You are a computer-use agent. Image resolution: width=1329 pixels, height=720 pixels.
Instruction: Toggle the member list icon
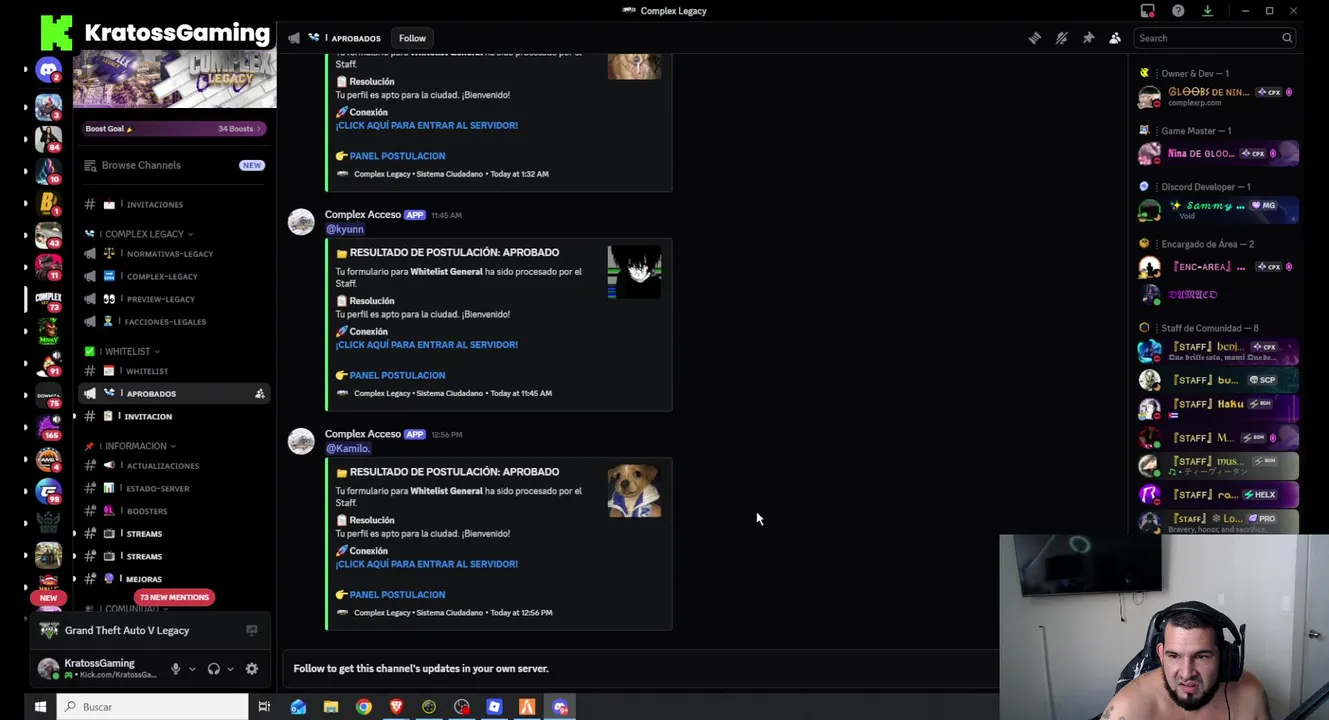click(x=1115, y=38)
